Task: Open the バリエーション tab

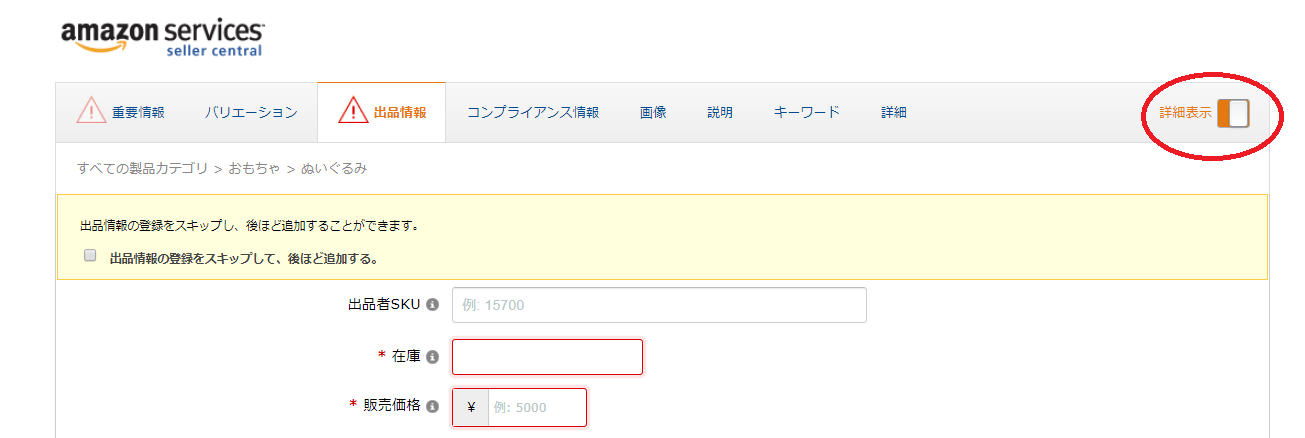Action: (251, 112)
